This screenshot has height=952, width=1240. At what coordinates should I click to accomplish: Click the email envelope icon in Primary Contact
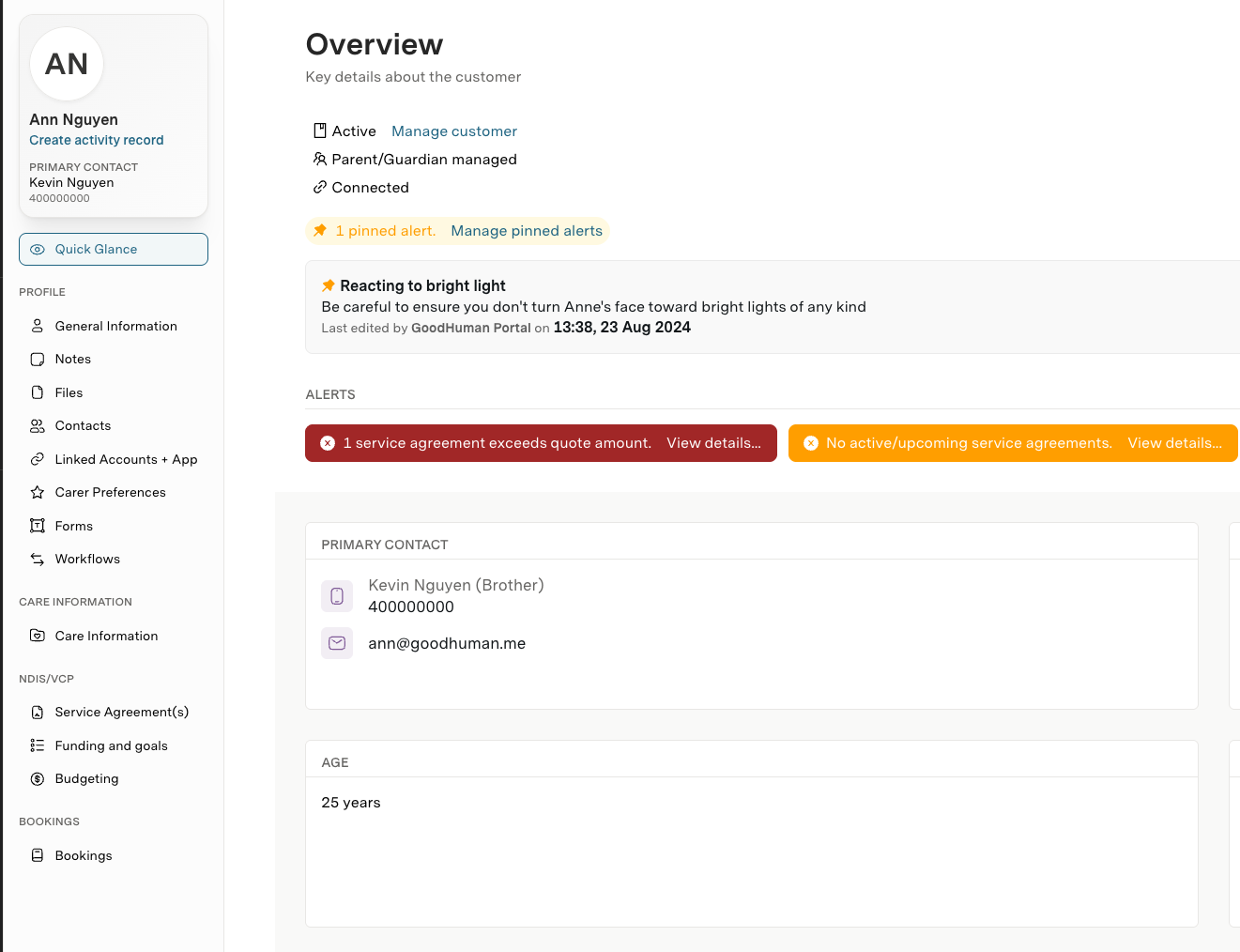tap(337, 643)
